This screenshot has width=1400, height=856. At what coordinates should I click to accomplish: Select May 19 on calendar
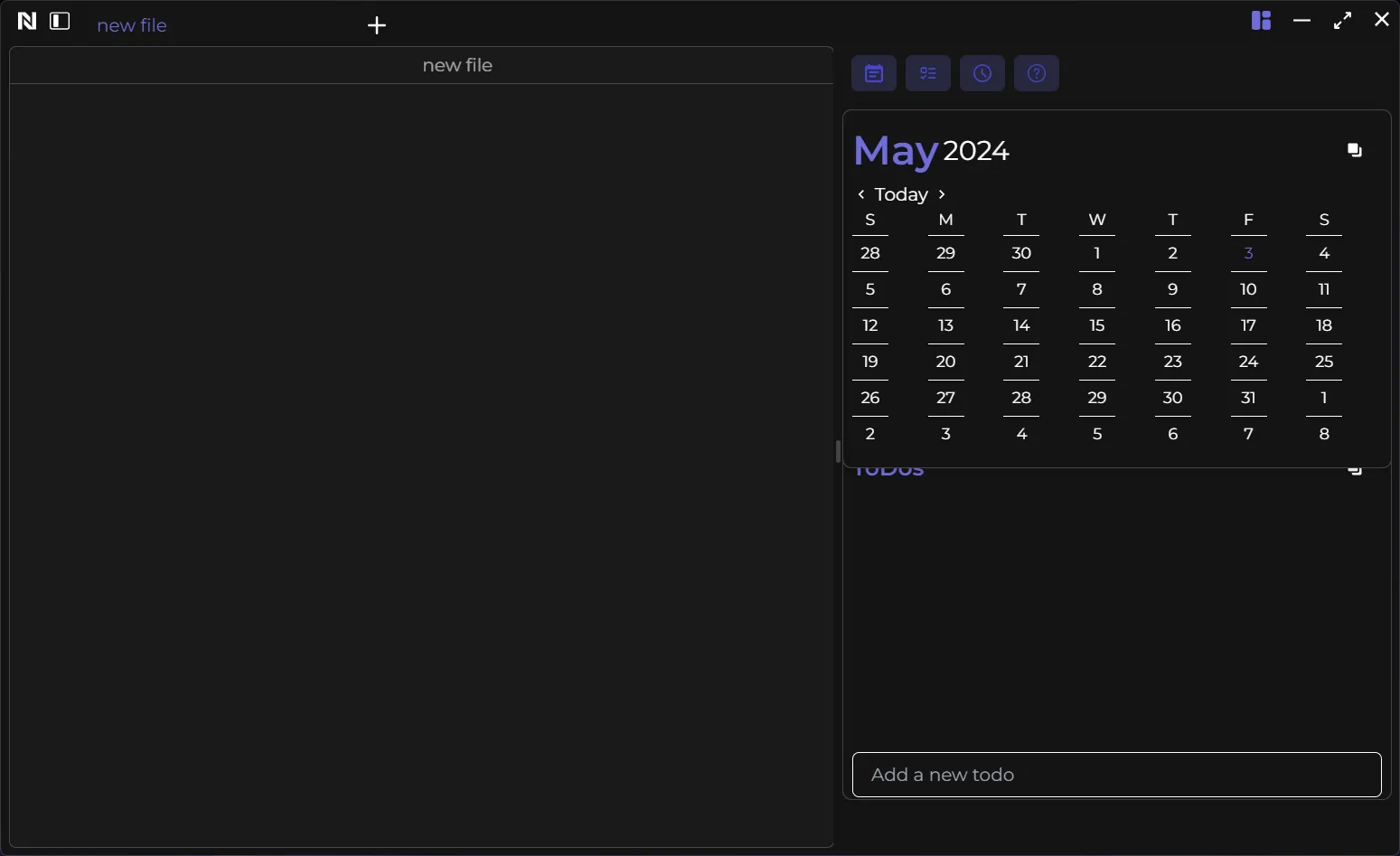pyautogui.click(x=870, y=362)
